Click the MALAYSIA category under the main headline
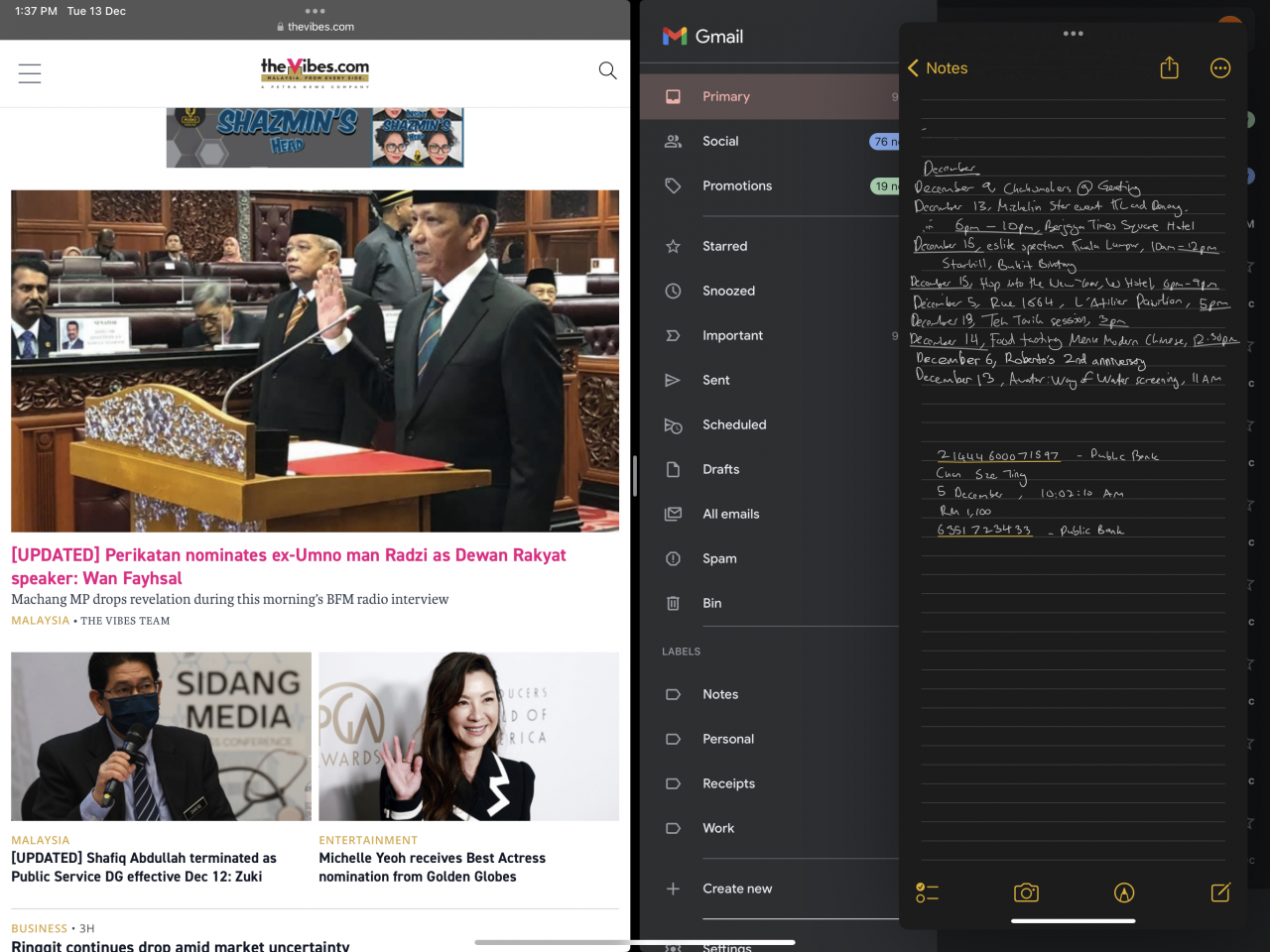Image resolution: width=1270 pixels, height=952 pixels. click(x=41, y=621)
